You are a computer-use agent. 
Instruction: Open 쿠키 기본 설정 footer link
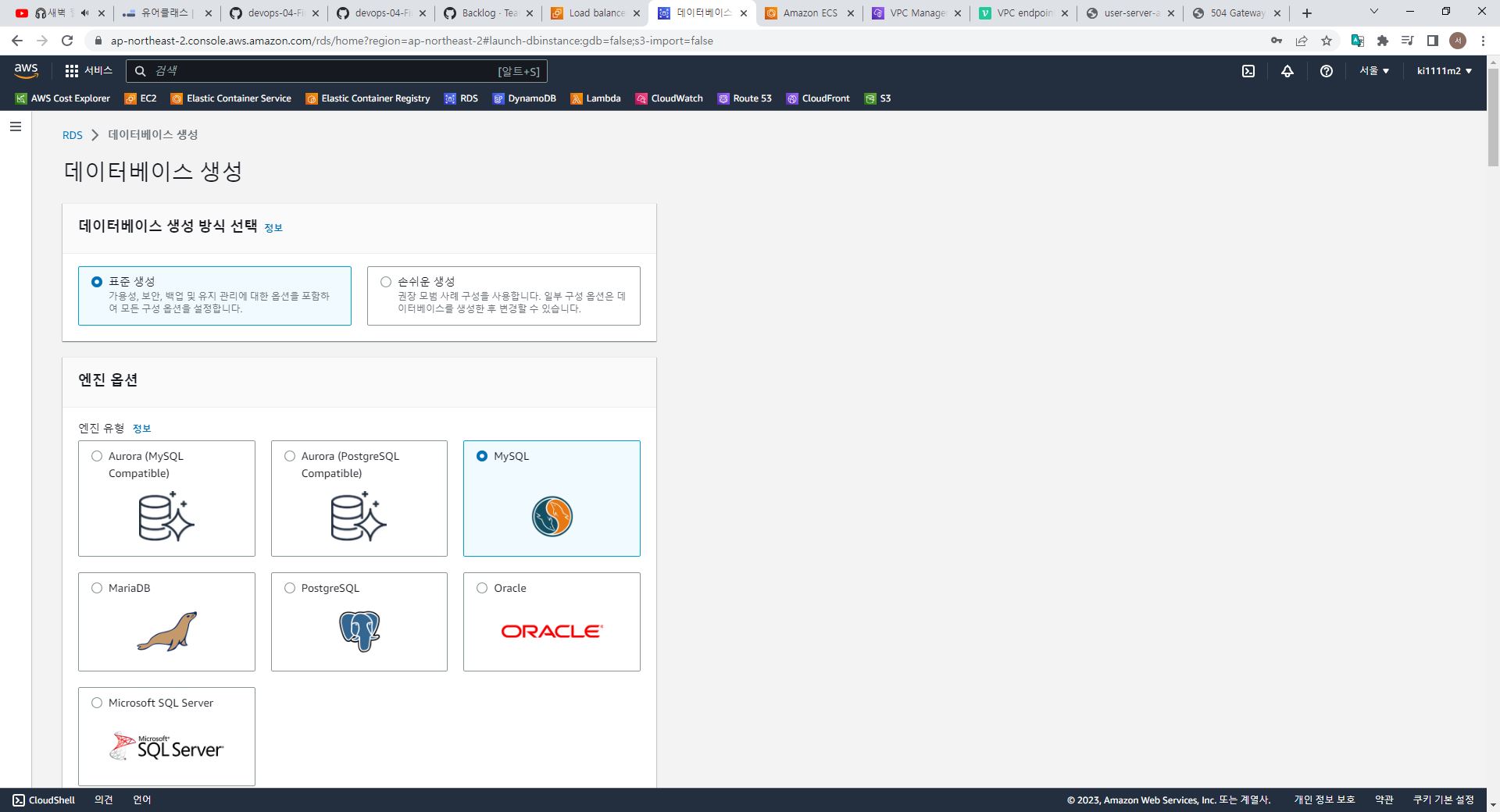(x=1444, y=800)
